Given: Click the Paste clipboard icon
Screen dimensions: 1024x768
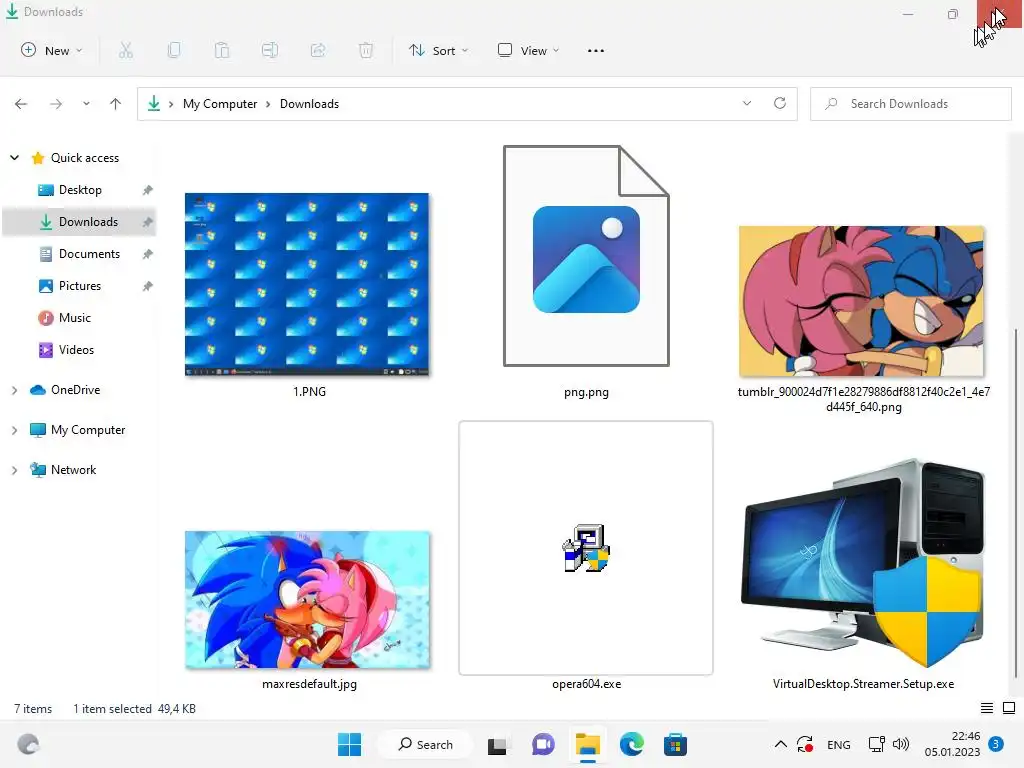Looking at the screenshot, I should coord(222,50).
